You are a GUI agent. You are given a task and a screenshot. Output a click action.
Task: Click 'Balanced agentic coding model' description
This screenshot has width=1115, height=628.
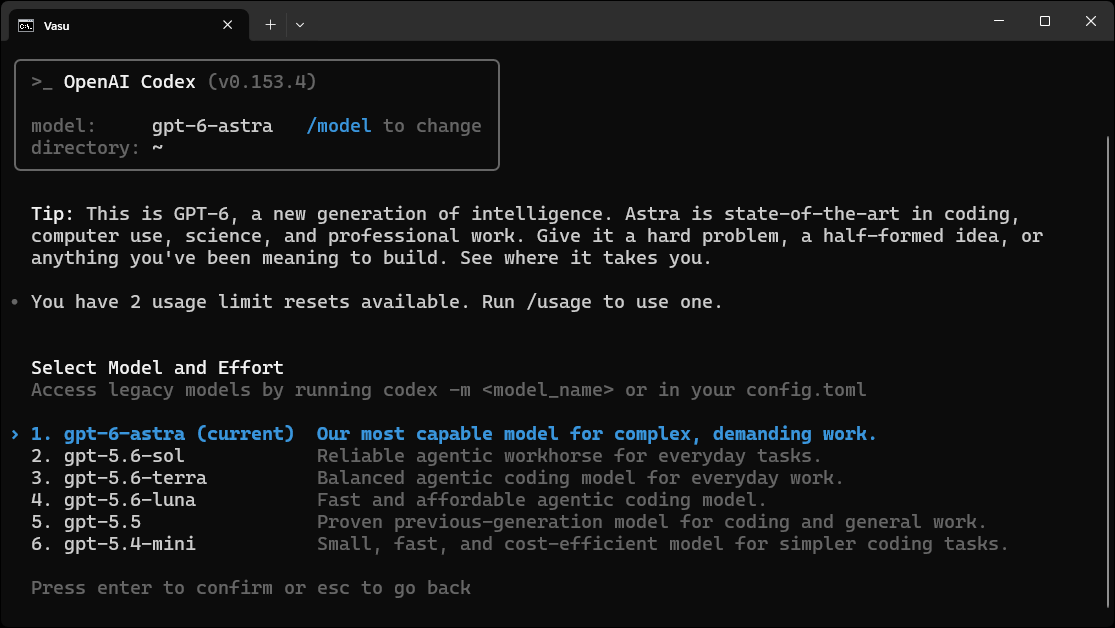[580, 478]
